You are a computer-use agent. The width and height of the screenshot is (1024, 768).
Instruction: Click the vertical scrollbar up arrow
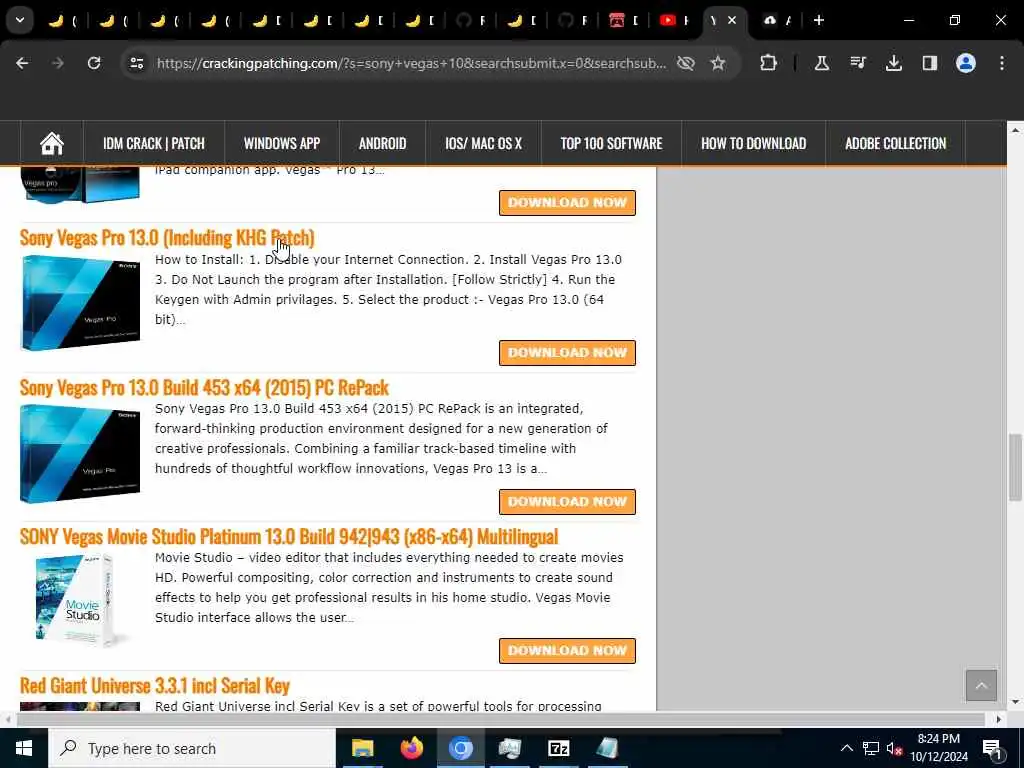click(x=1015, y=130)
